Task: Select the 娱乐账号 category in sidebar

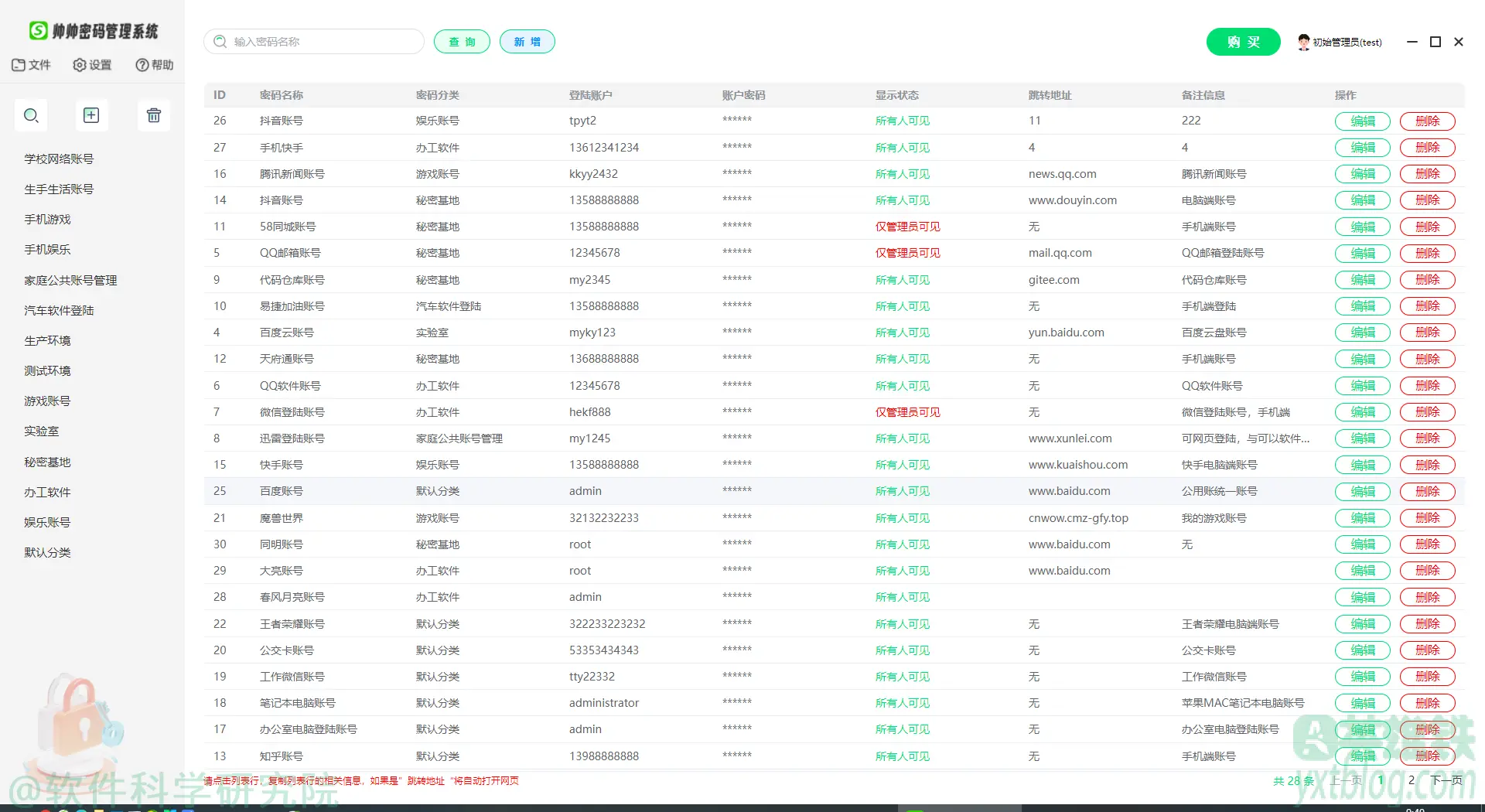Action: 47,523
